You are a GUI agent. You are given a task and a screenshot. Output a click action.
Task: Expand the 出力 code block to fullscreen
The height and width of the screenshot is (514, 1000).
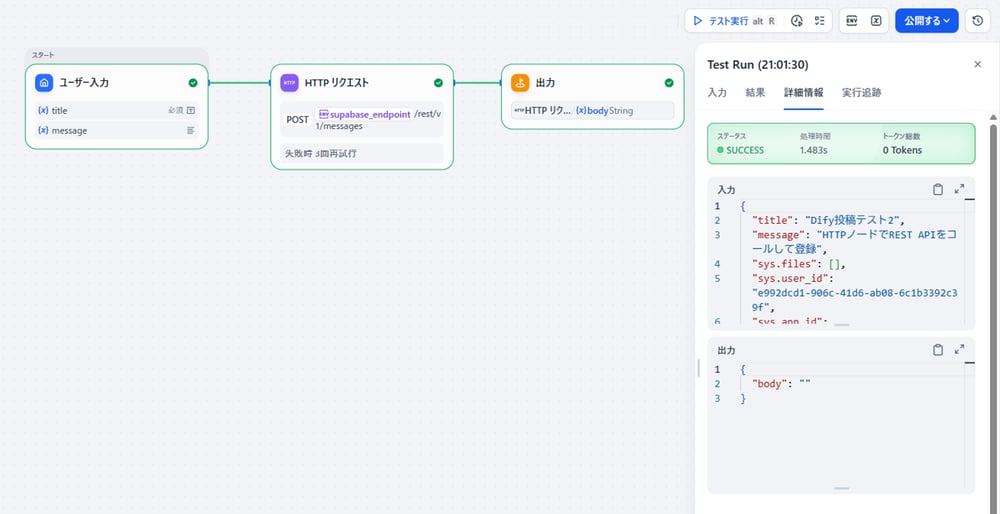pyautogui.click(x=960, y=350)
